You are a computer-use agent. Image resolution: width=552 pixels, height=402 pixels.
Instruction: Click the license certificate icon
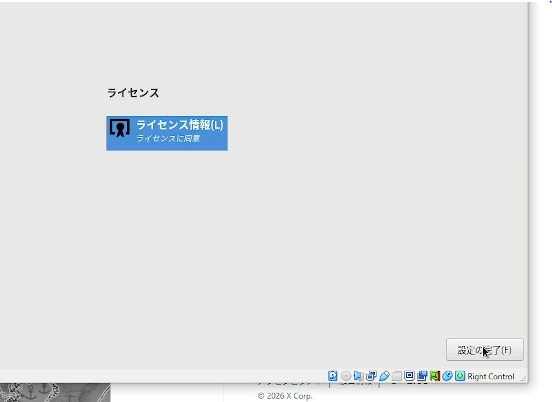(x=120, y=128)
